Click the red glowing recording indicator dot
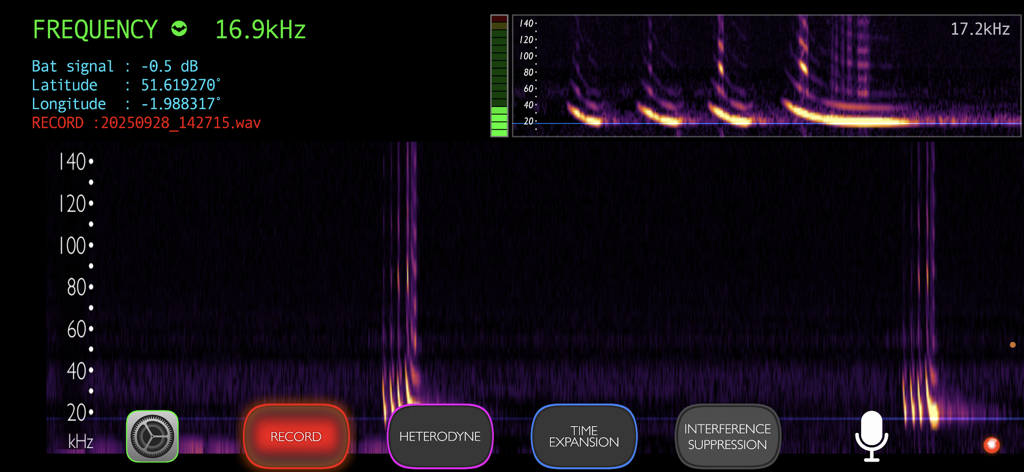 pos(991,445)
